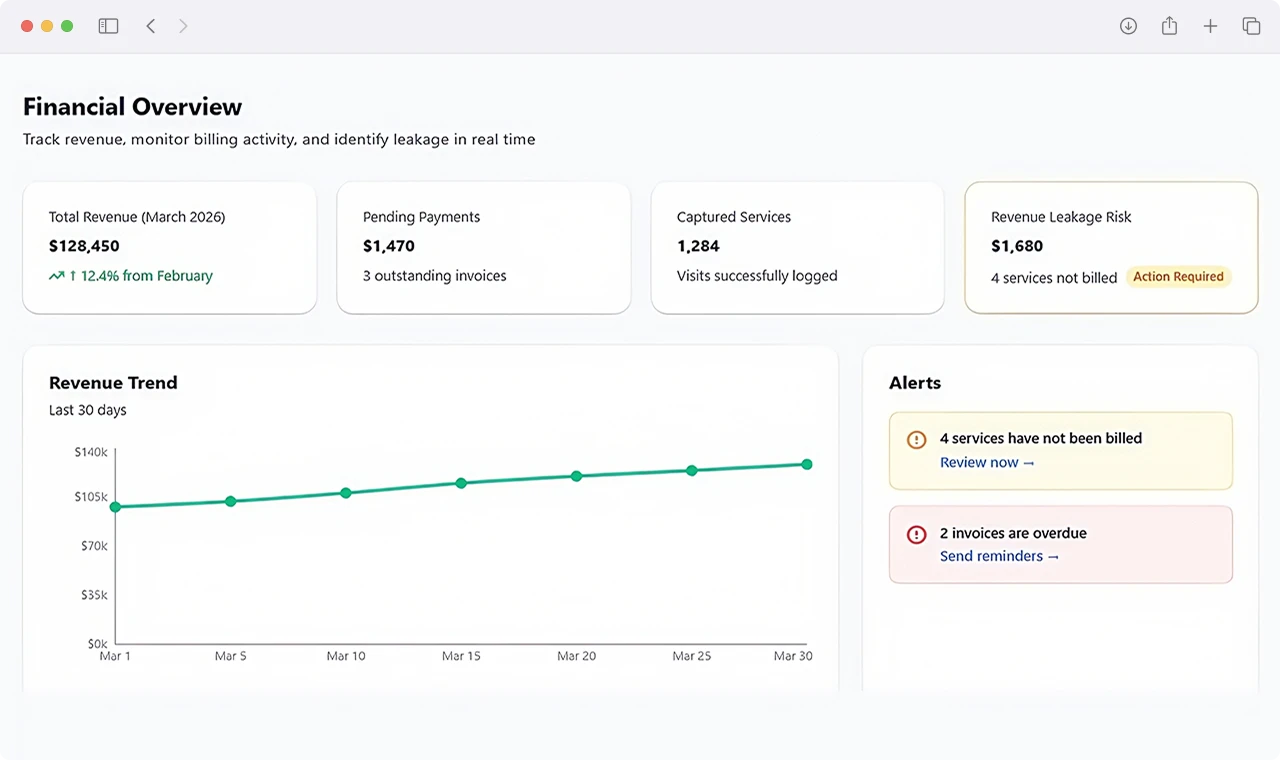Click the red warning icon for overdue invoices
The height and width of the screenshot is (760, 1280).
click(916, 535)
